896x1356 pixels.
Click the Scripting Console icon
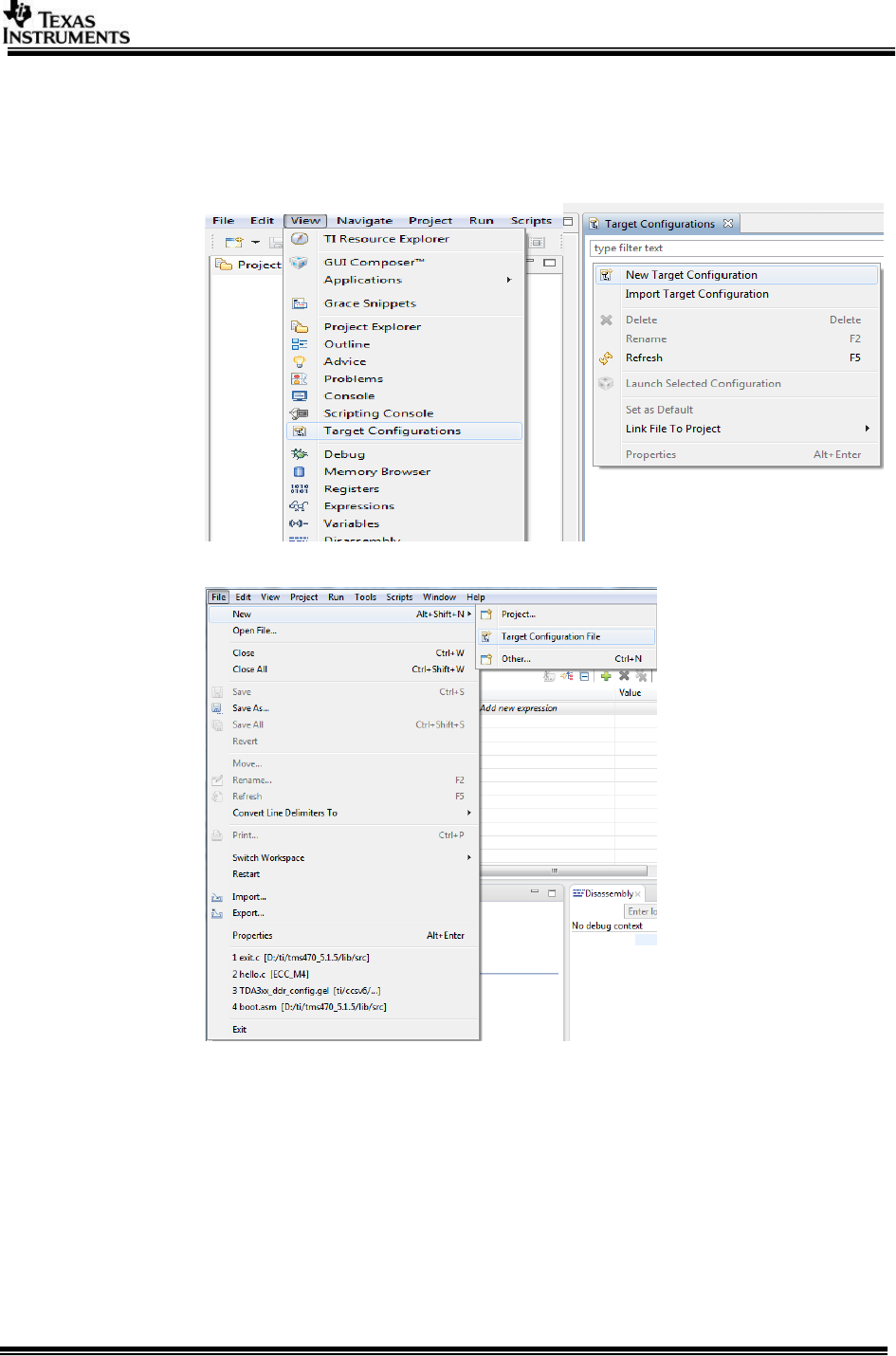click(300, 413)
